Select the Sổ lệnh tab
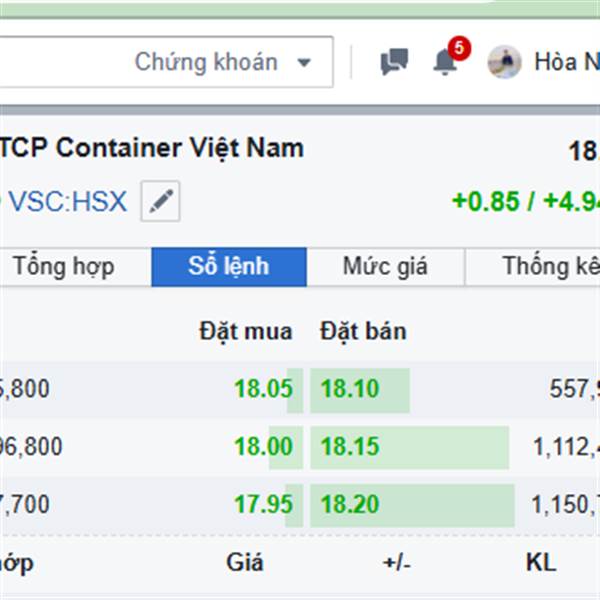Screen dimensions: 600x600 [x=229, y=267]
